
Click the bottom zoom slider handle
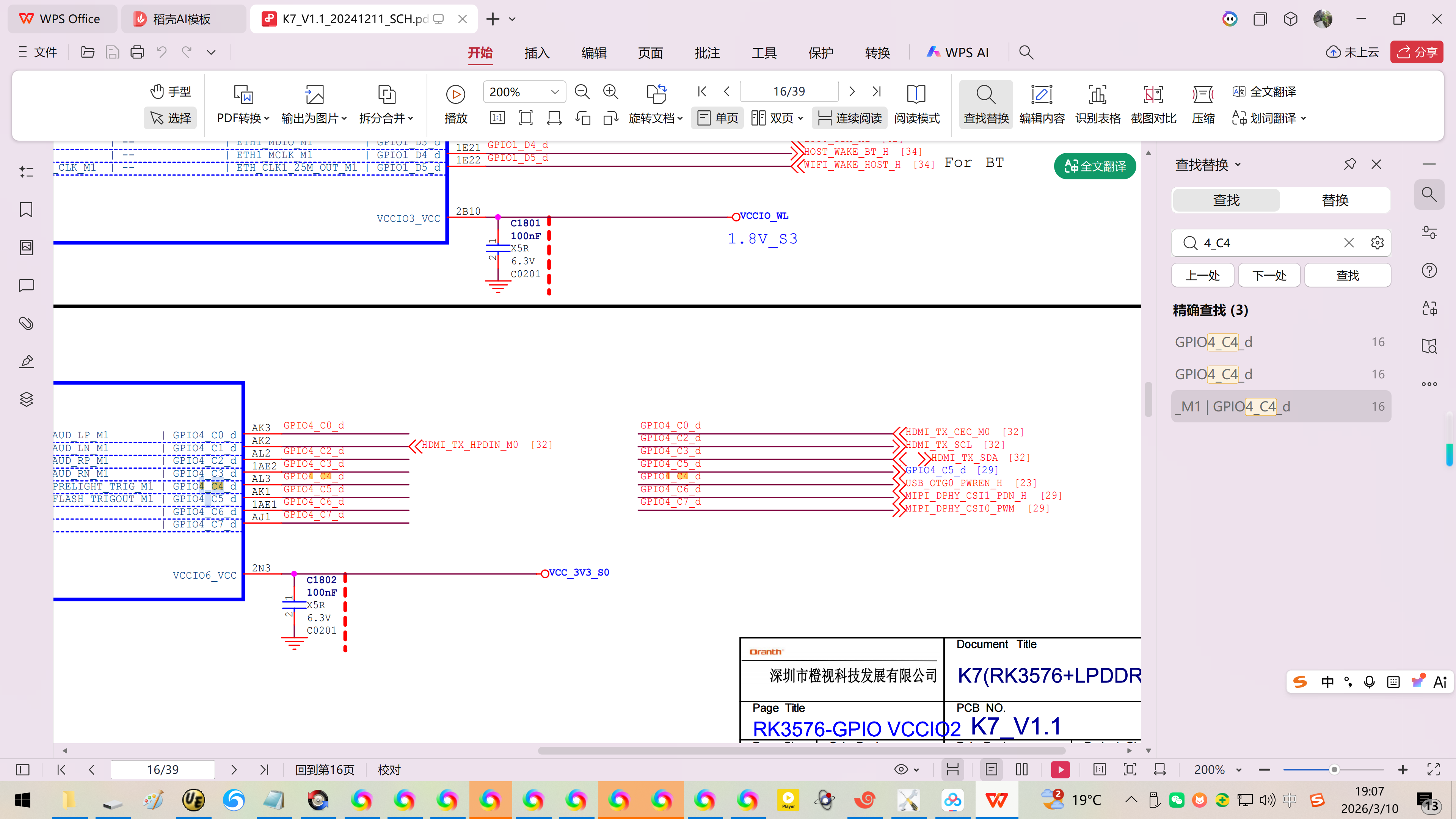pos(1334,770)
